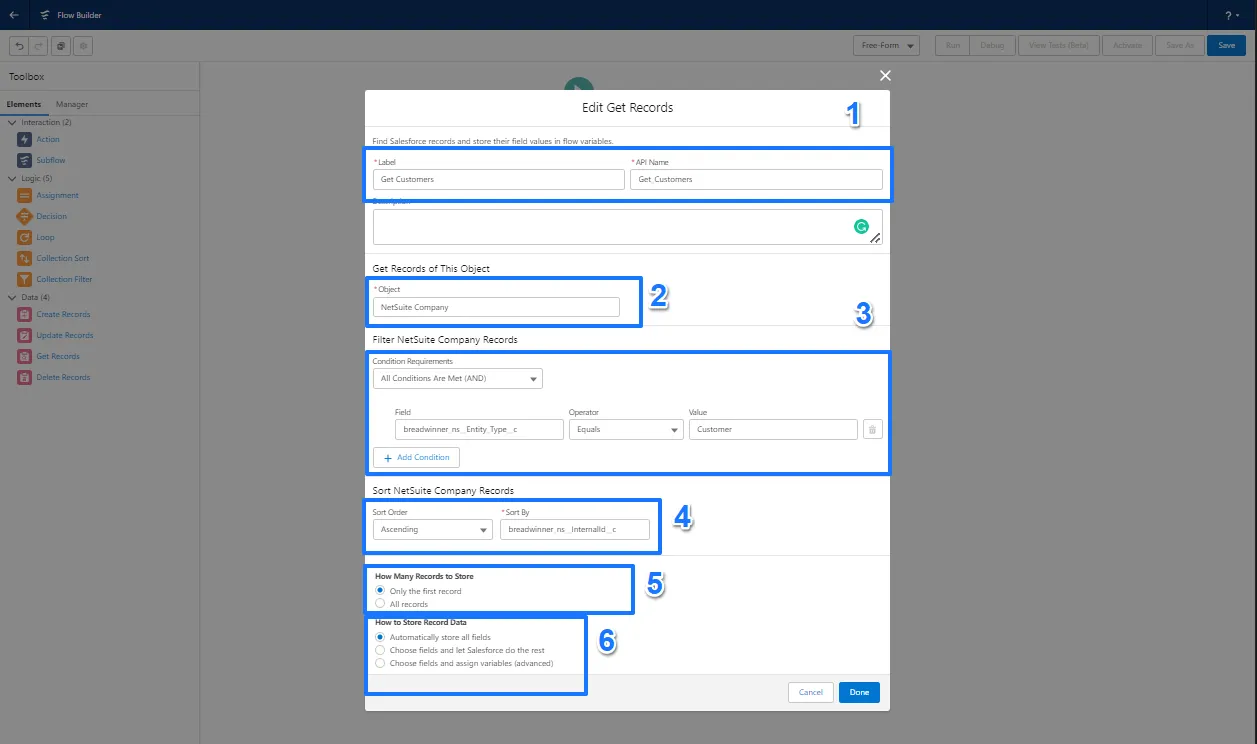
Task: Click the back arrow in the header
Action: (x=14, y=15)
